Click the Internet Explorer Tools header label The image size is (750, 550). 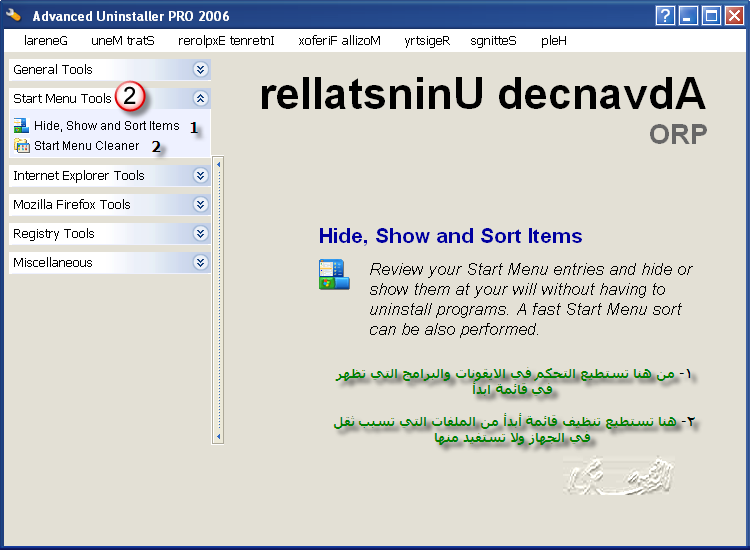pyautogui.click(x=78, y=176)
